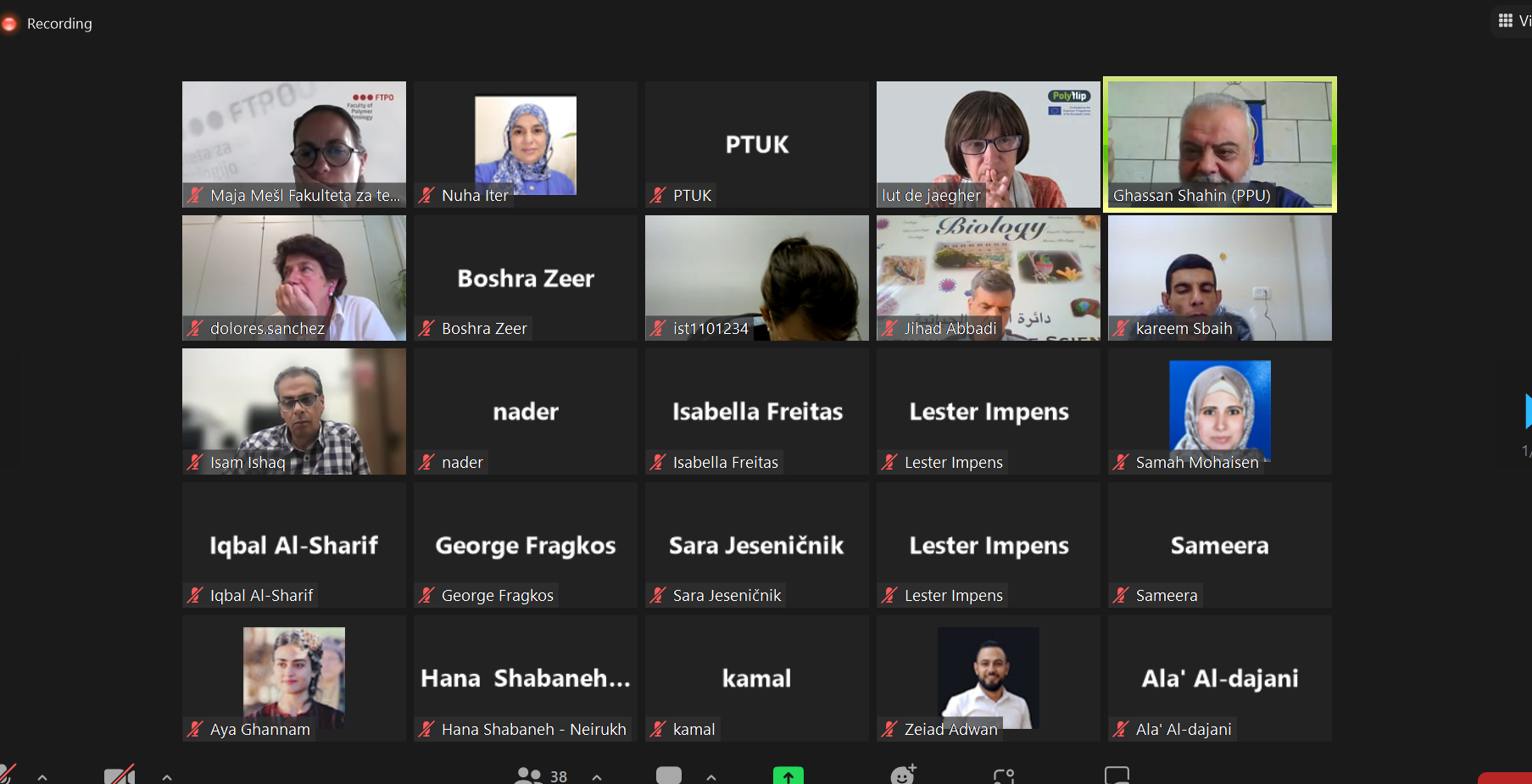Open the Chat panel icon
The image size is (1532, 784).
point(668,775)
